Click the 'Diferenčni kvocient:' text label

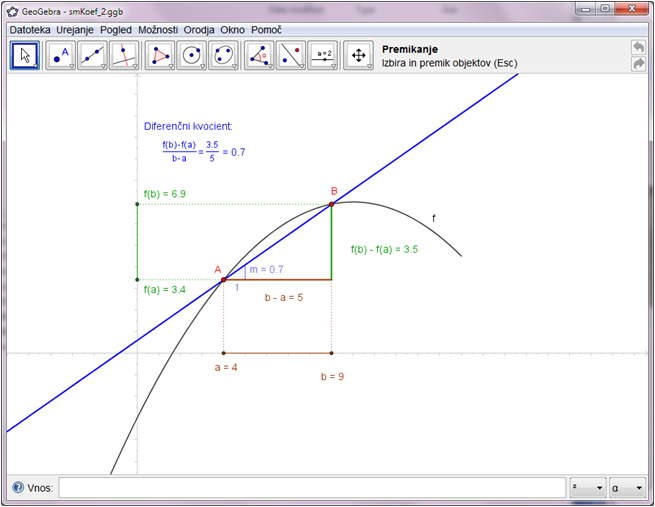[x=188, y=126]
